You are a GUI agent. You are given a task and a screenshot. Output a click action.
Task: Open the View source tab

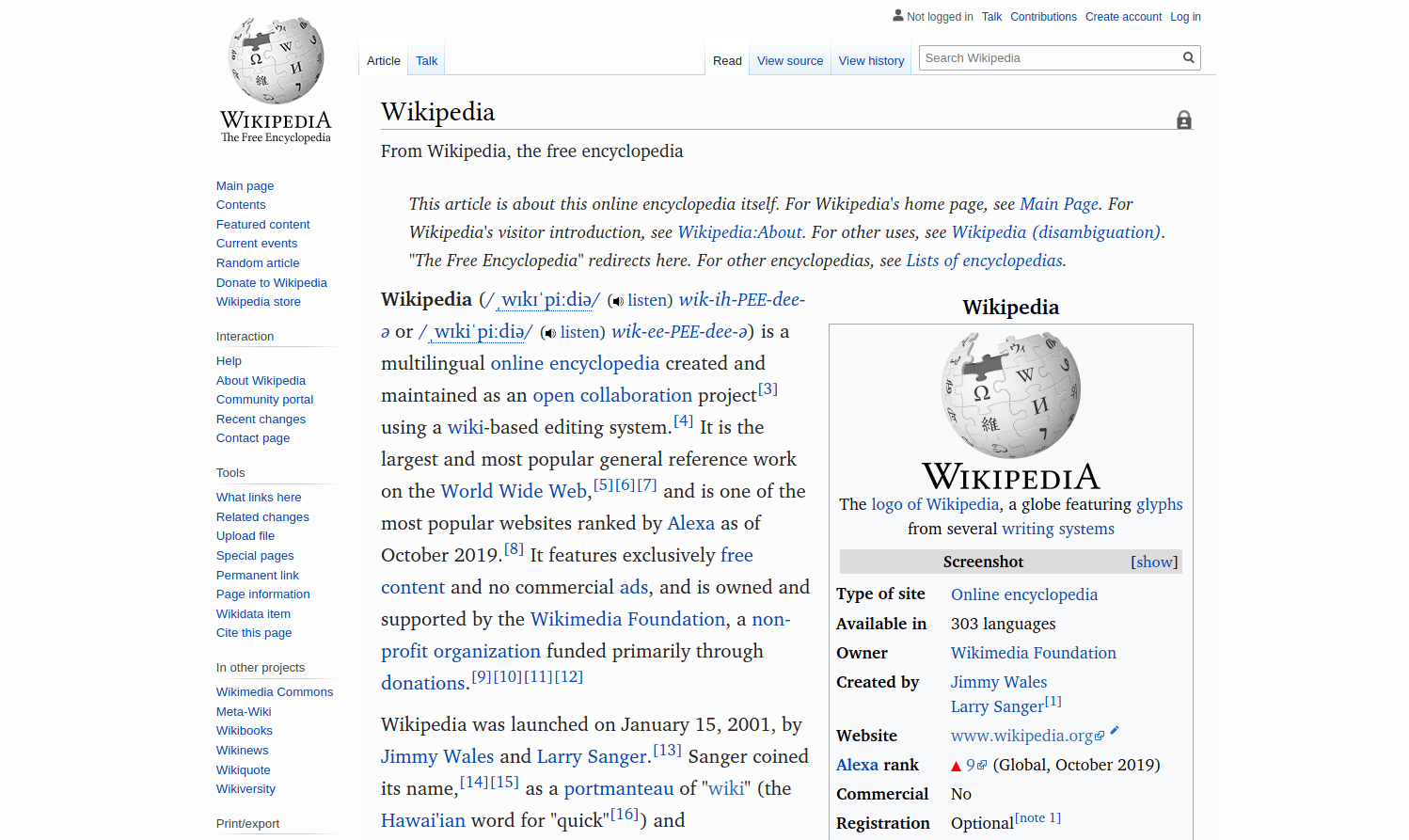pos(790,61)
